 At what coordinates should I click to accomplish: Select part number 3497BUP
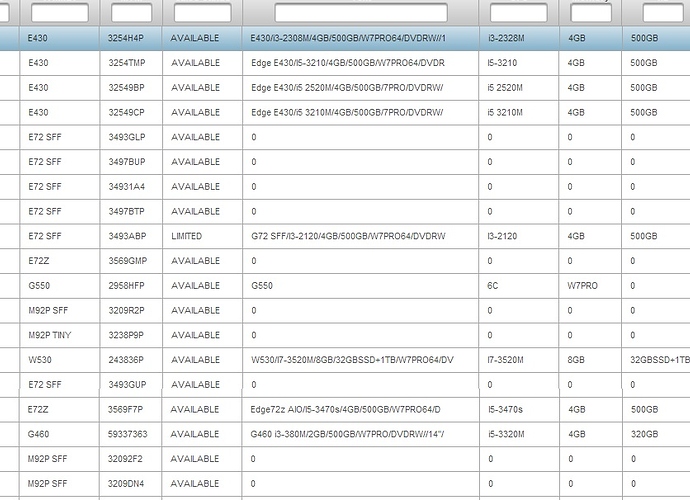pyautogui.click(x=127, y=162)
